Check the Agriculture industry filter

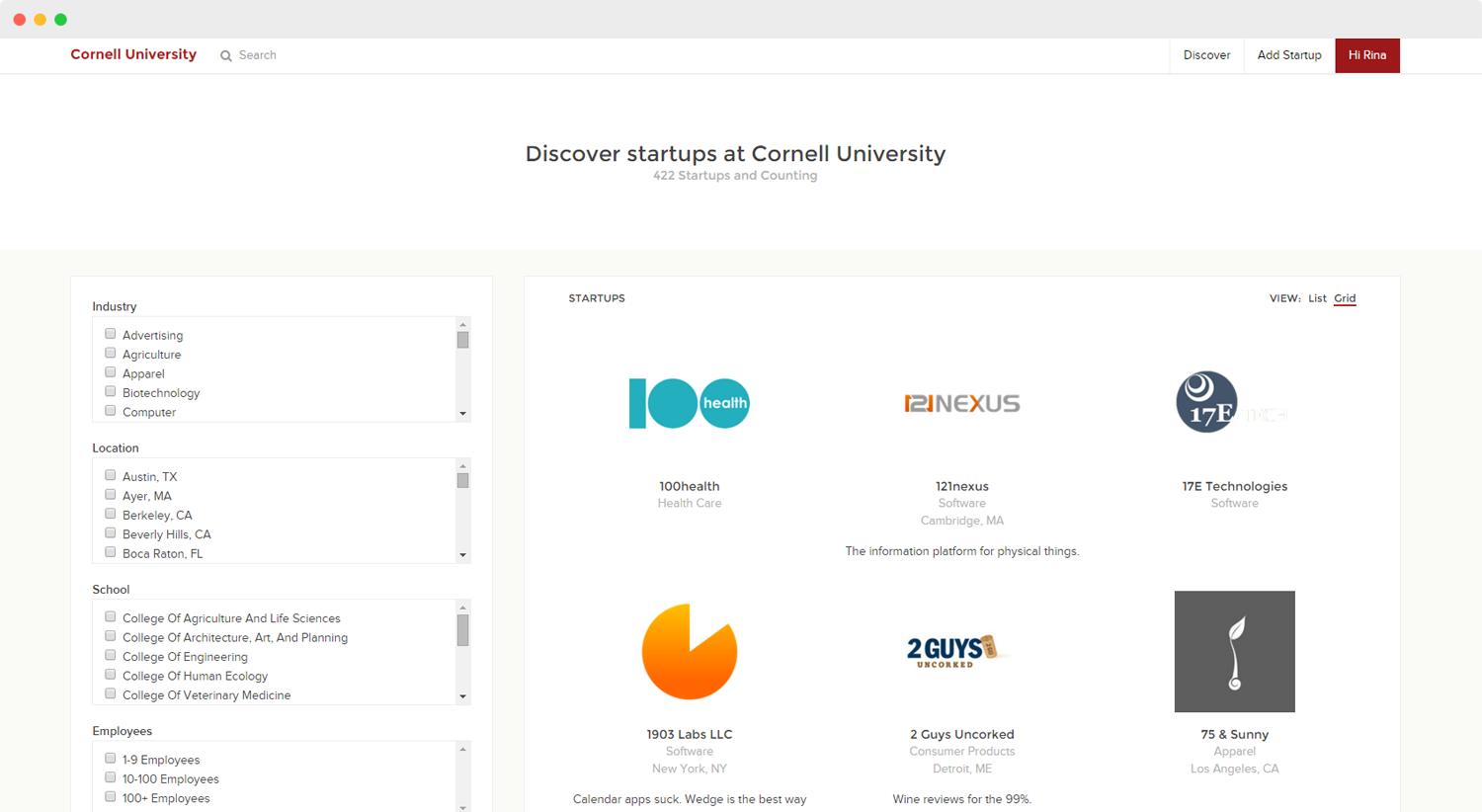pyautogui.click(x=111, y=353)
